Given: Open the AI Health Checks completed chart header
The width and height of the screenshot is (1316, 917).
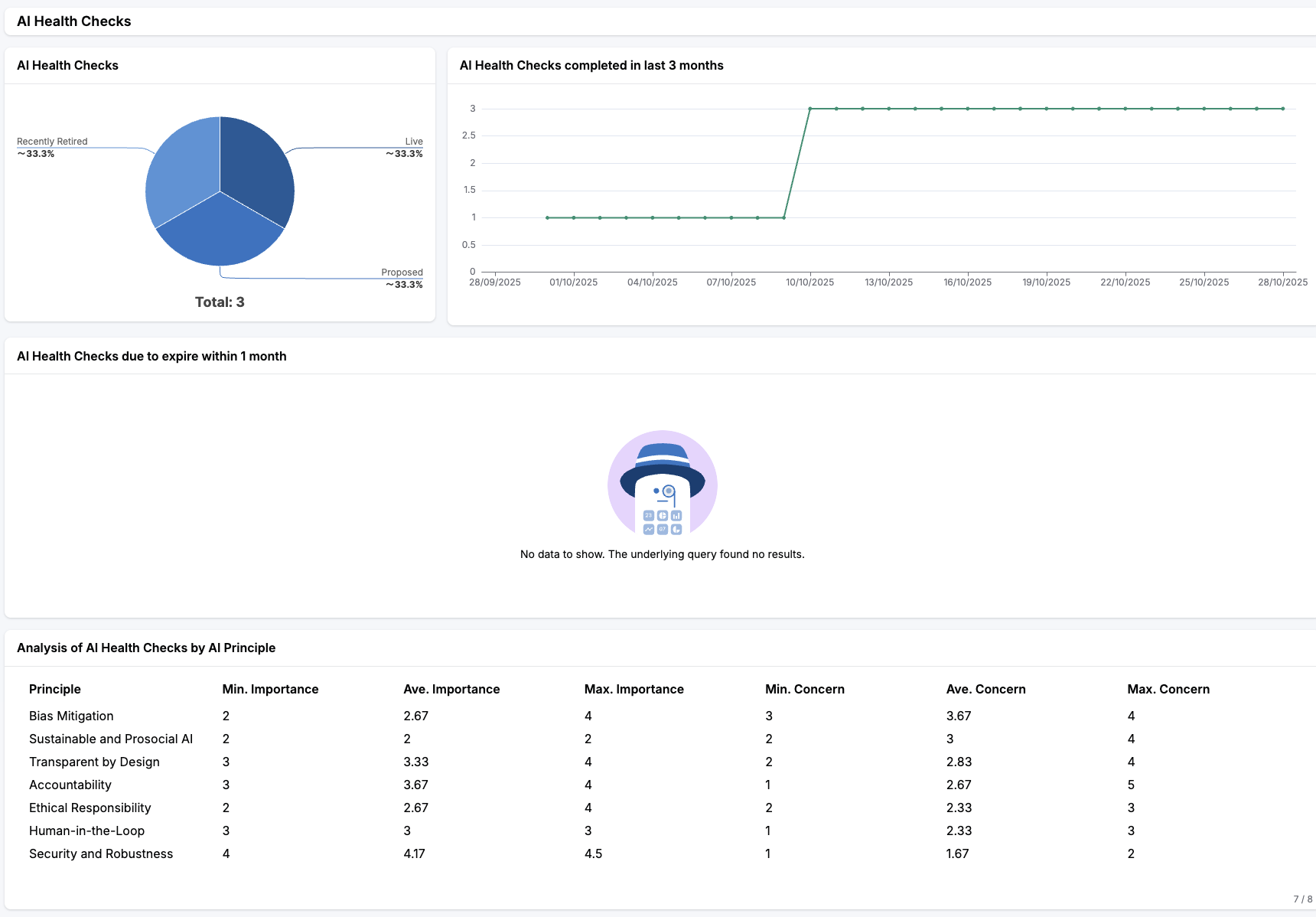Looking at the screenshot, I should click(591, 65).
